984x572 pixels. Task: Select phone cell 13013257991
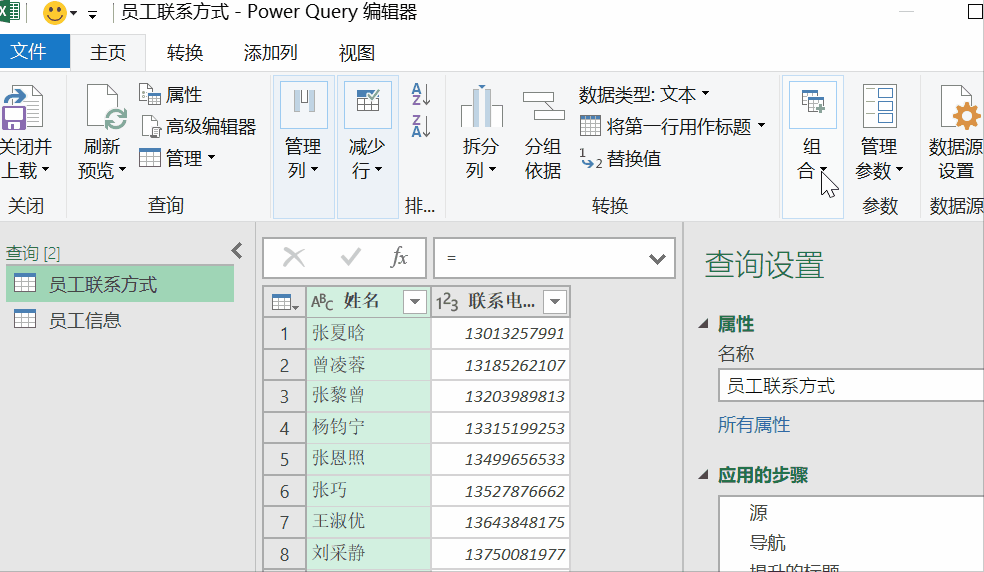coord(501,333)
